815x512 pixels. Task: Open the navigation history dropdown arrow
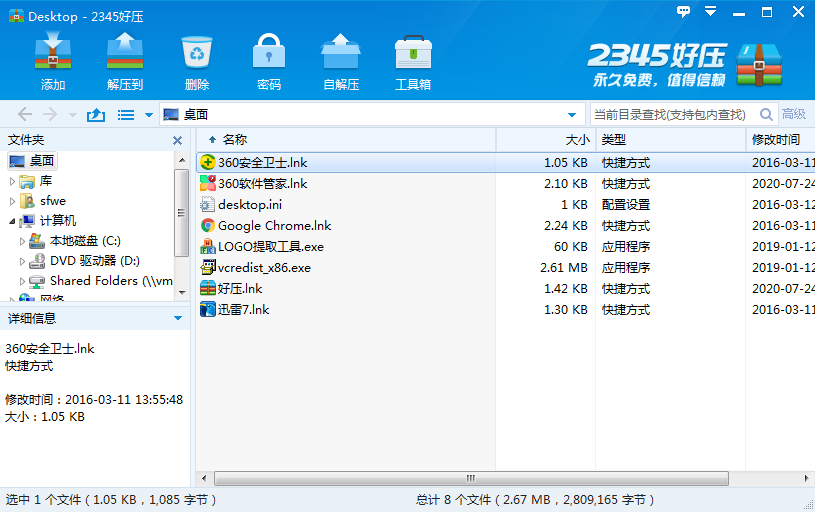73,115
